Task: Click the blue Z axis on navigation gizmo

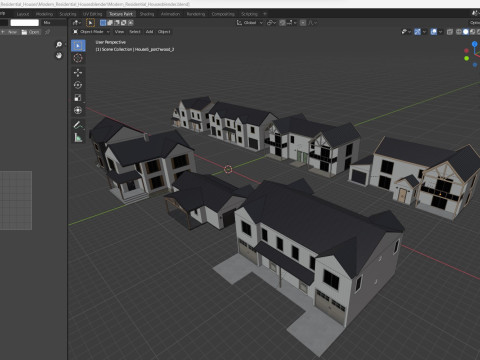Action: 475,44
